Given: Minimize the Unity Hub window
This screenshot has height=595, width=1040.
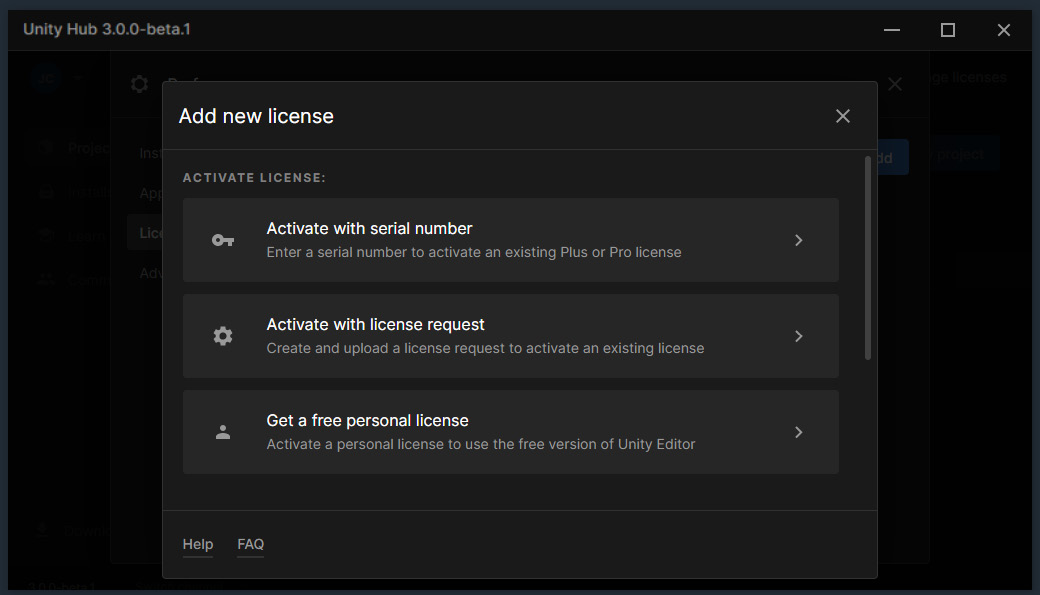Looking at the screenshot, I should click(892, 30).
